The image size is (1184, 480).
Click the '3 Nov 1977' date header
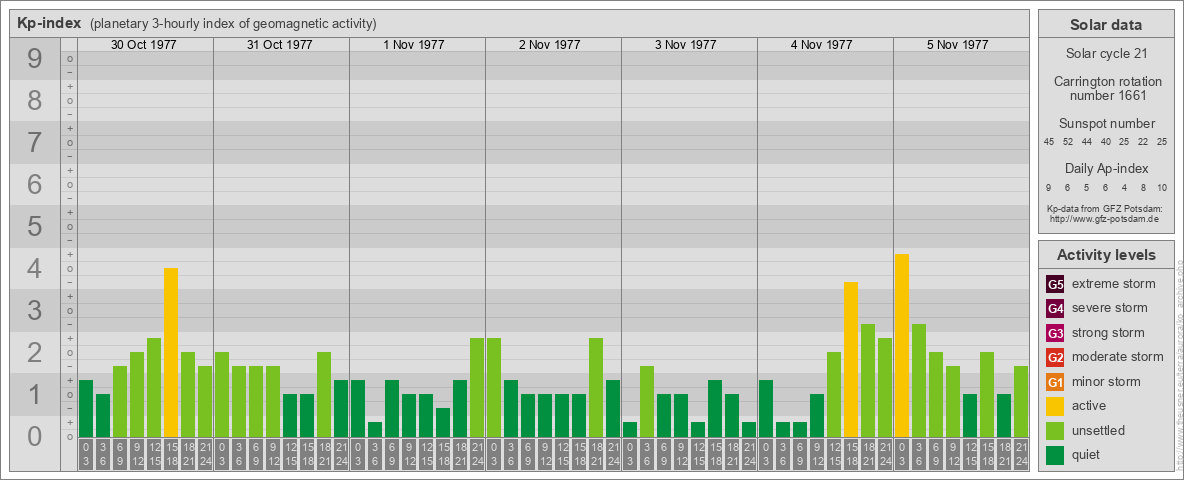686,45
